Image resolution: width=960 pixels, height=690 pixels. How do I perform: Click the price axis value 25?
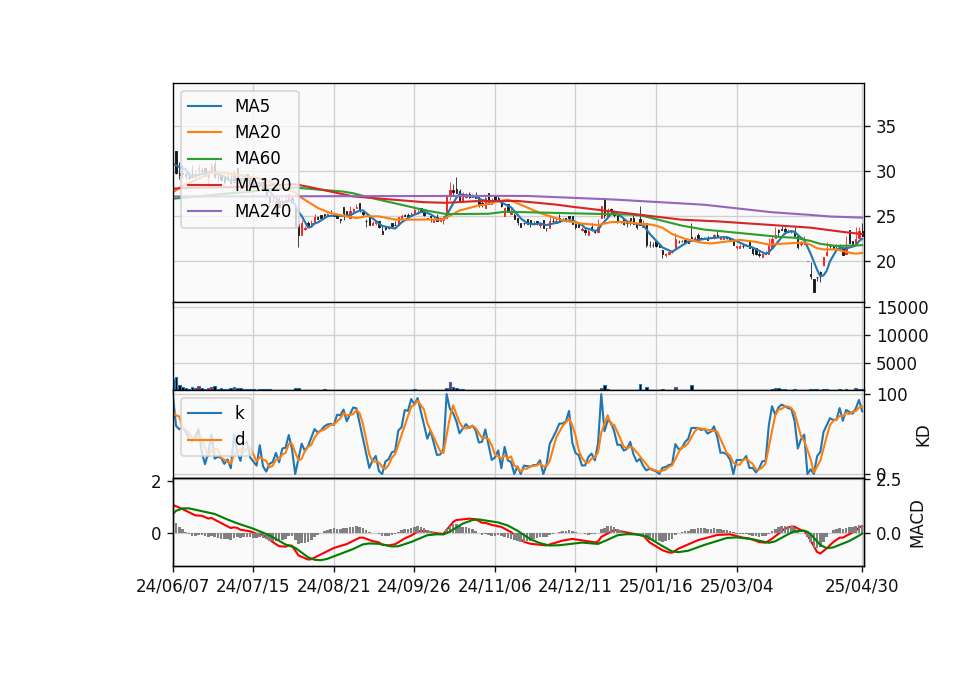click(x=886, y=217)
